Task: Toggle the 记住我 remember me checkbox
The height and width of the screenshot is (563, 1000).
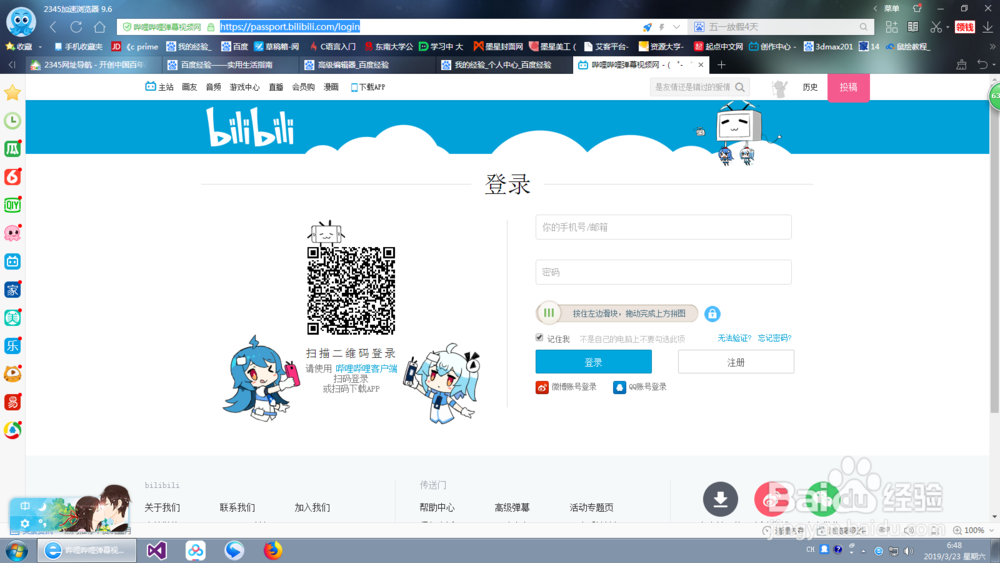Action: (x=540, y=337)
